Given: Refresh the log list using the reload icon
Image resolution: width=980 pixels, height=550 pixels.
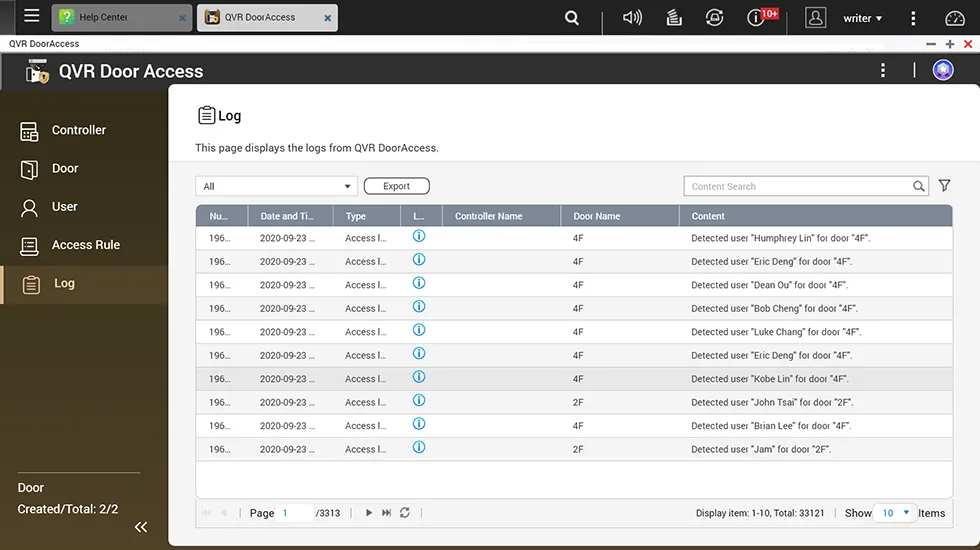Looking at the screenshot, I should pyautogui.click(x=405, y=513).
